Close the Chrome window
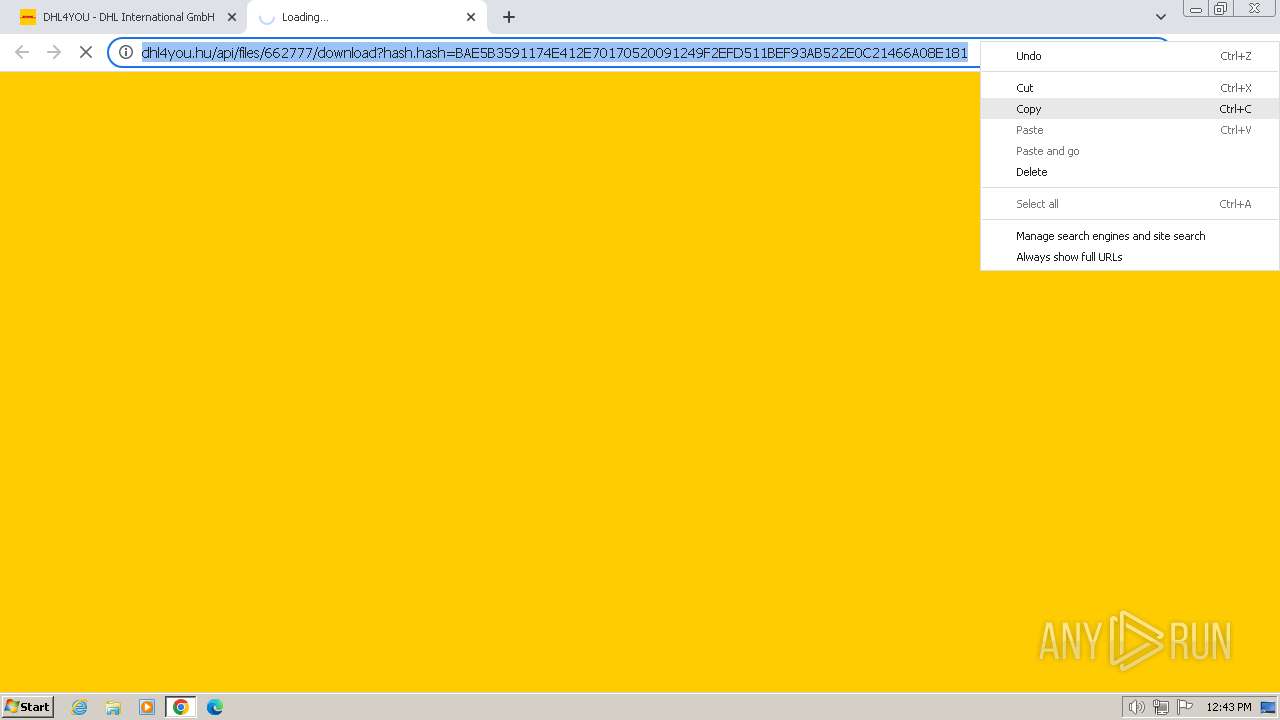Viewport: 1280px width, 720px height. click(x=1254, y=9)
